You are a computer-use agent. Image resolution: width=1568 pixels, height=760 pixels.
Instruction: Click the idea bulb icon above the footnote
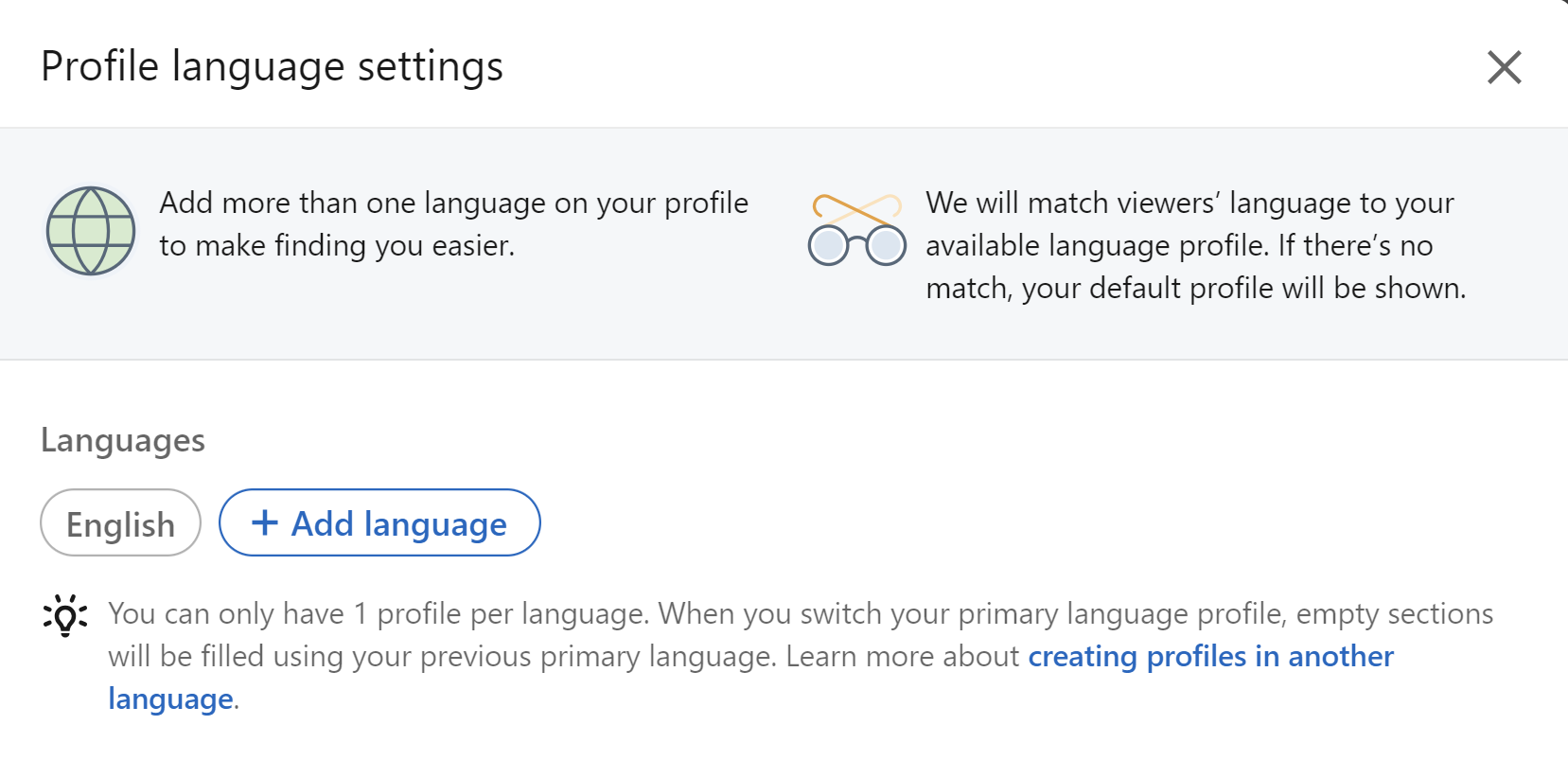[62, 616]
